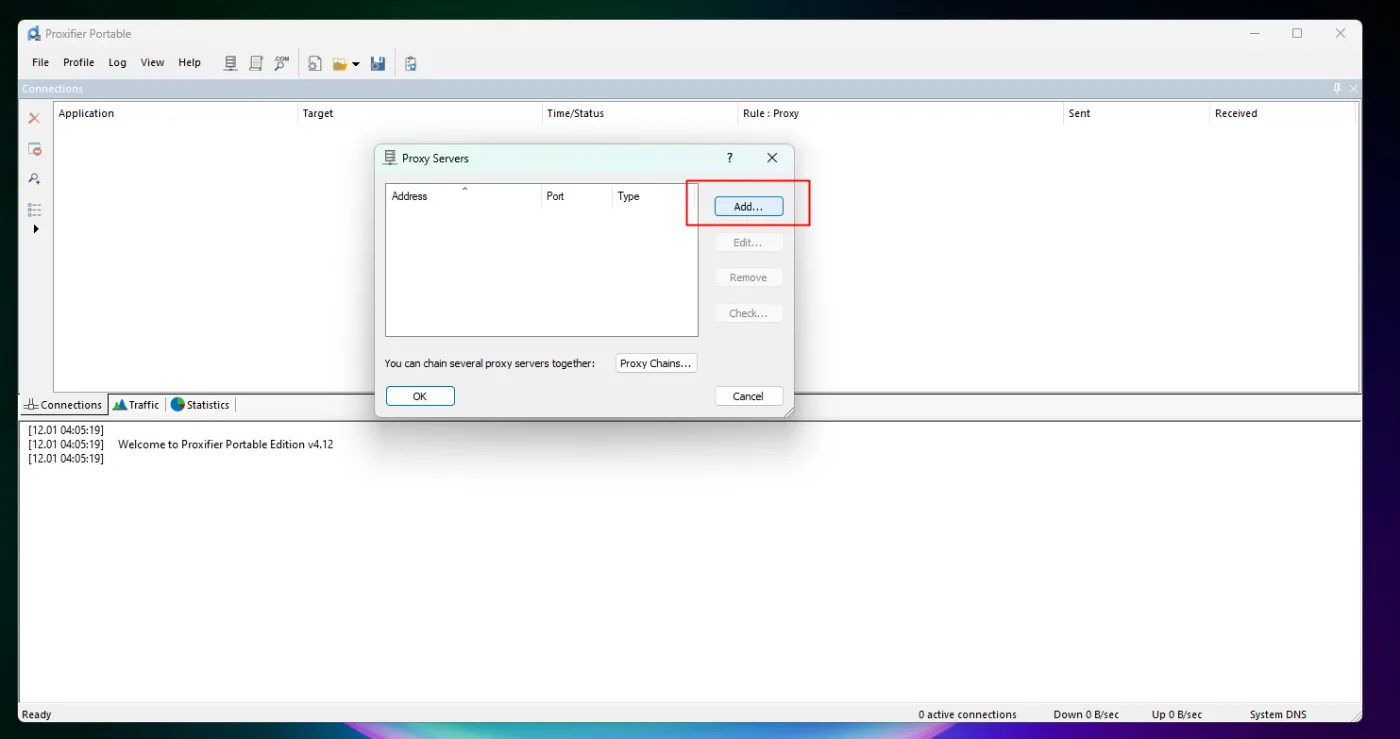Open Proxy Chains...

[656, 364]
